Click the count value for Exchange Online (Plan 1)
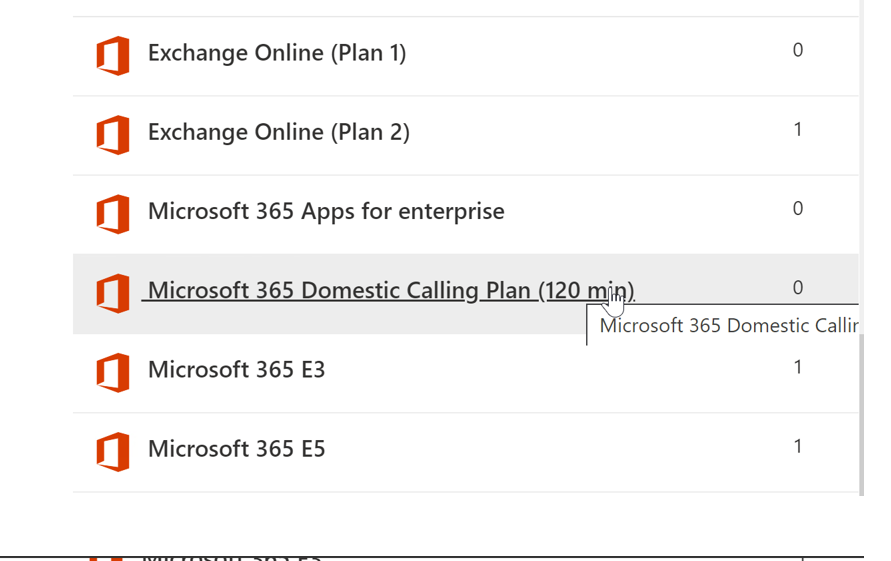The image size is (891, 561). [x=797, y=50]
